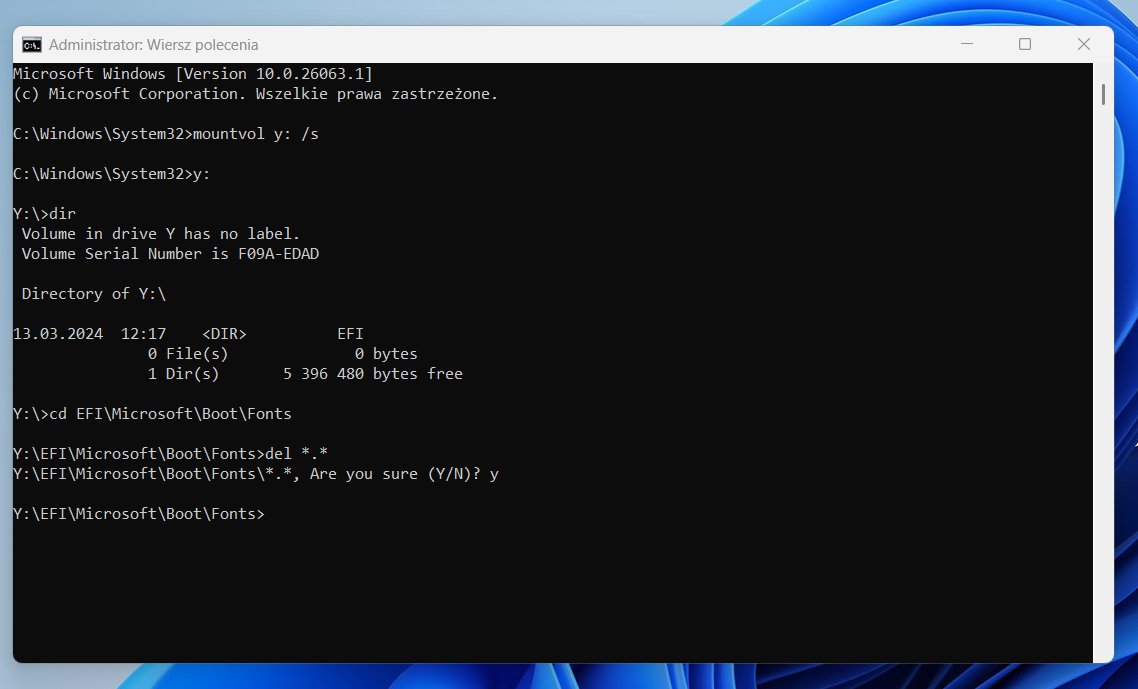Click the 'Microsoft Windows [Version 10.0.26063.1]' line
This screenshot has height=689, width=1138.
(x=192, y=74)
